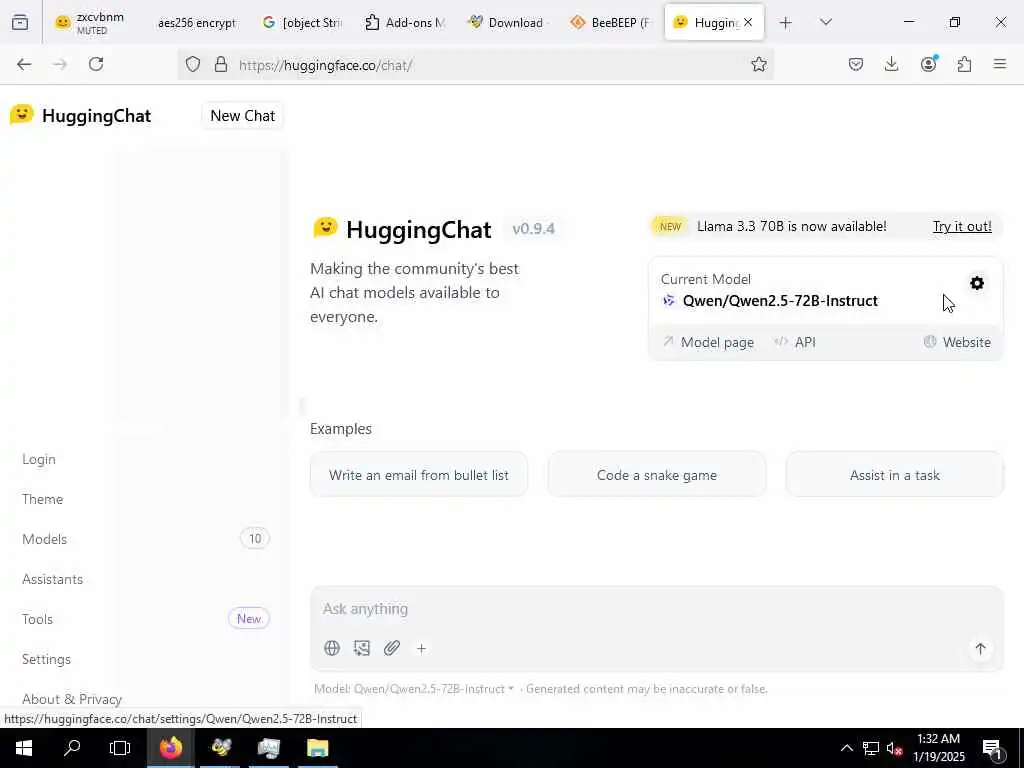Show site security padlock info

221,64
